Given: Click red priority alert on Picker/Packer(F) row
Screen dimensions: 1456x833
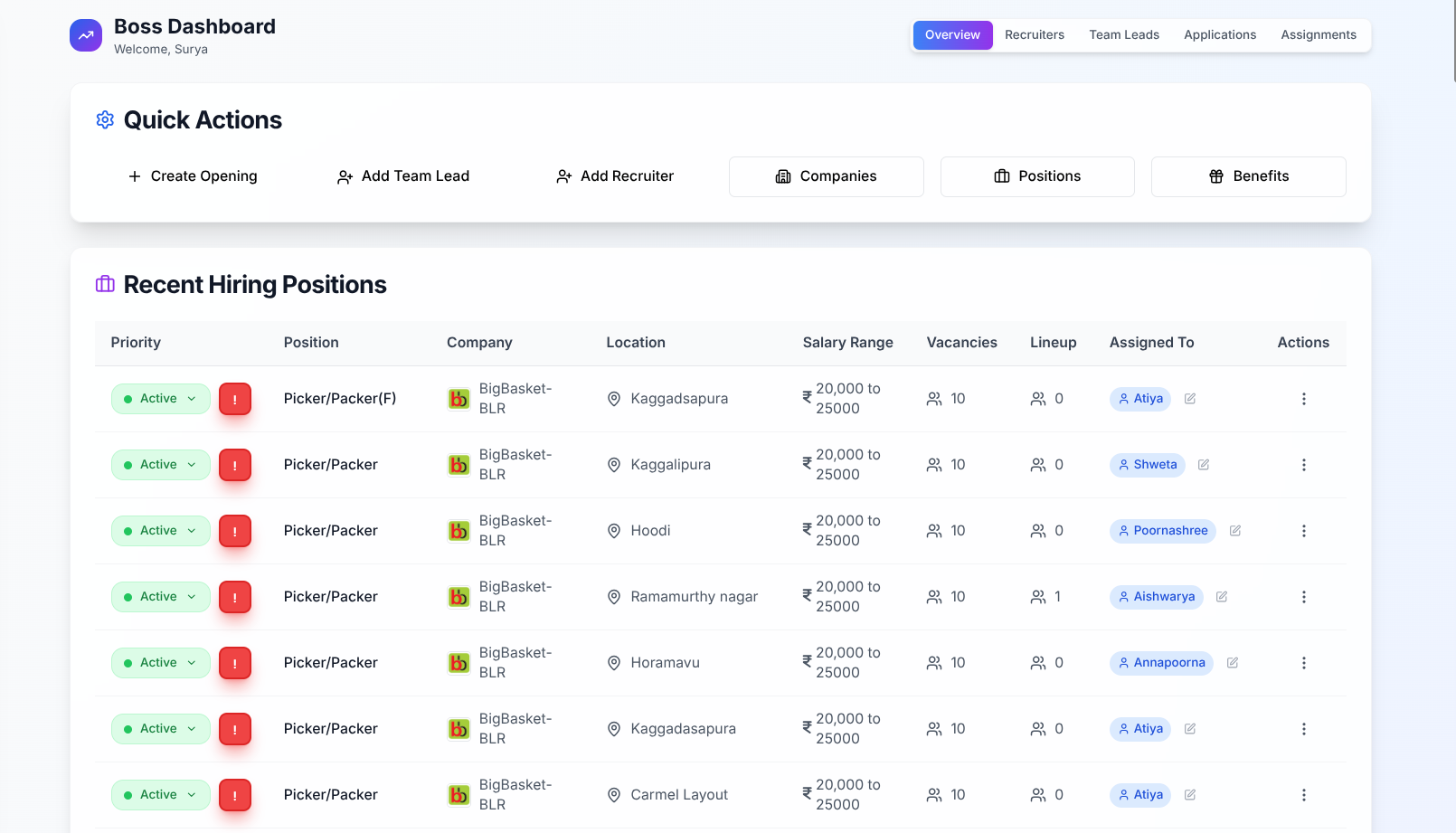Looking at the screenshot, I should (x=235, y=399).
